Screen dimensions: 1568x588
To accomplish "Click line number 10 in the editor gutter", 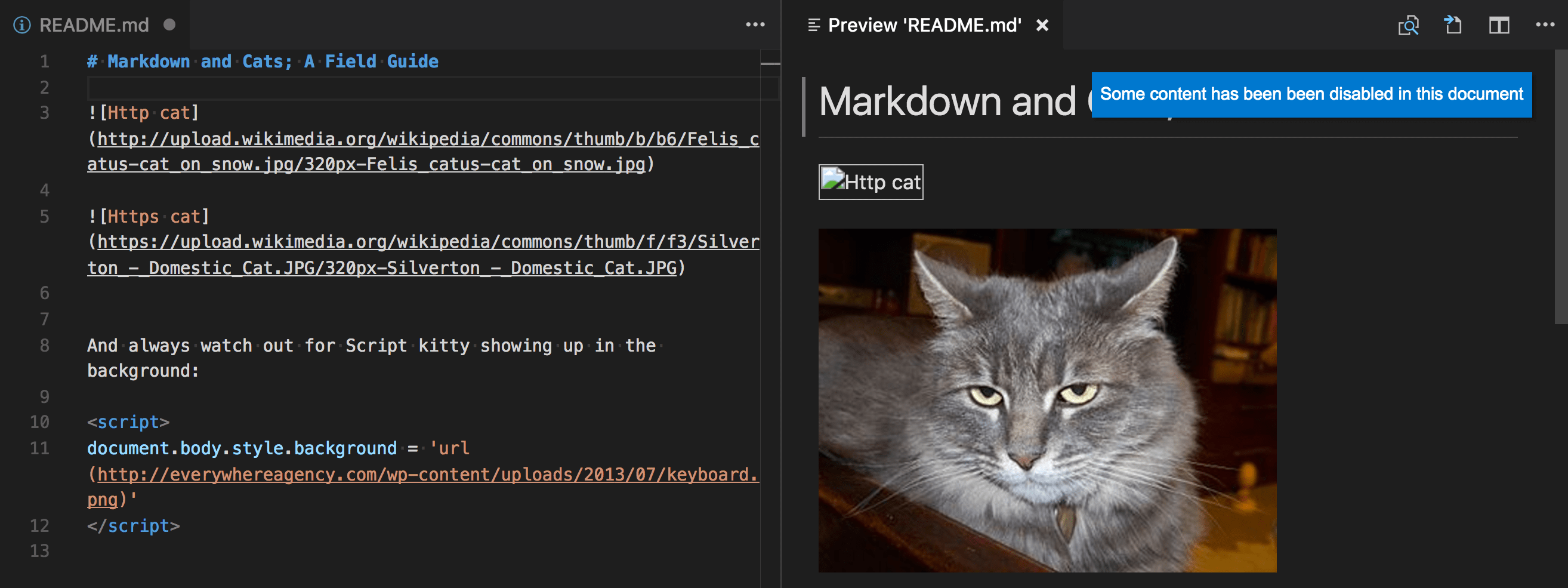I will tap(39, 422).
